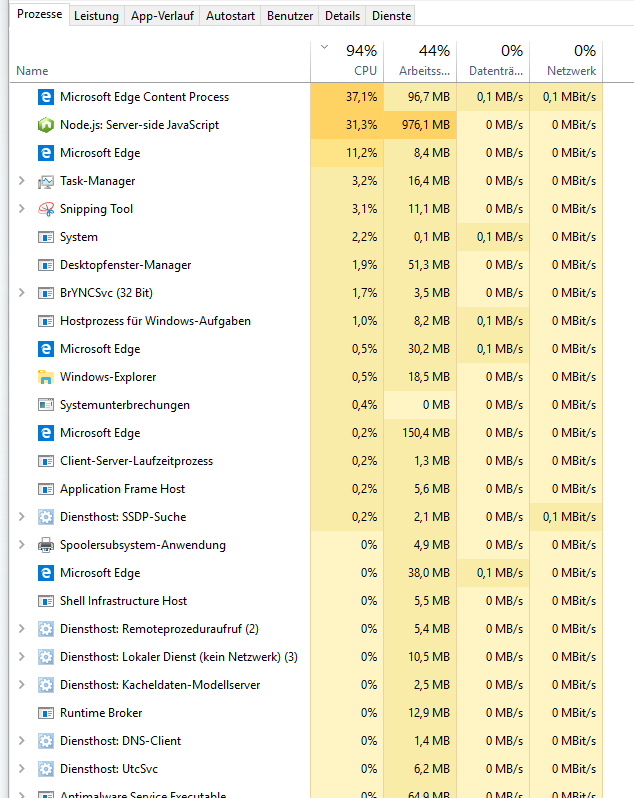Open the Dienste tab

click(391, 16)
